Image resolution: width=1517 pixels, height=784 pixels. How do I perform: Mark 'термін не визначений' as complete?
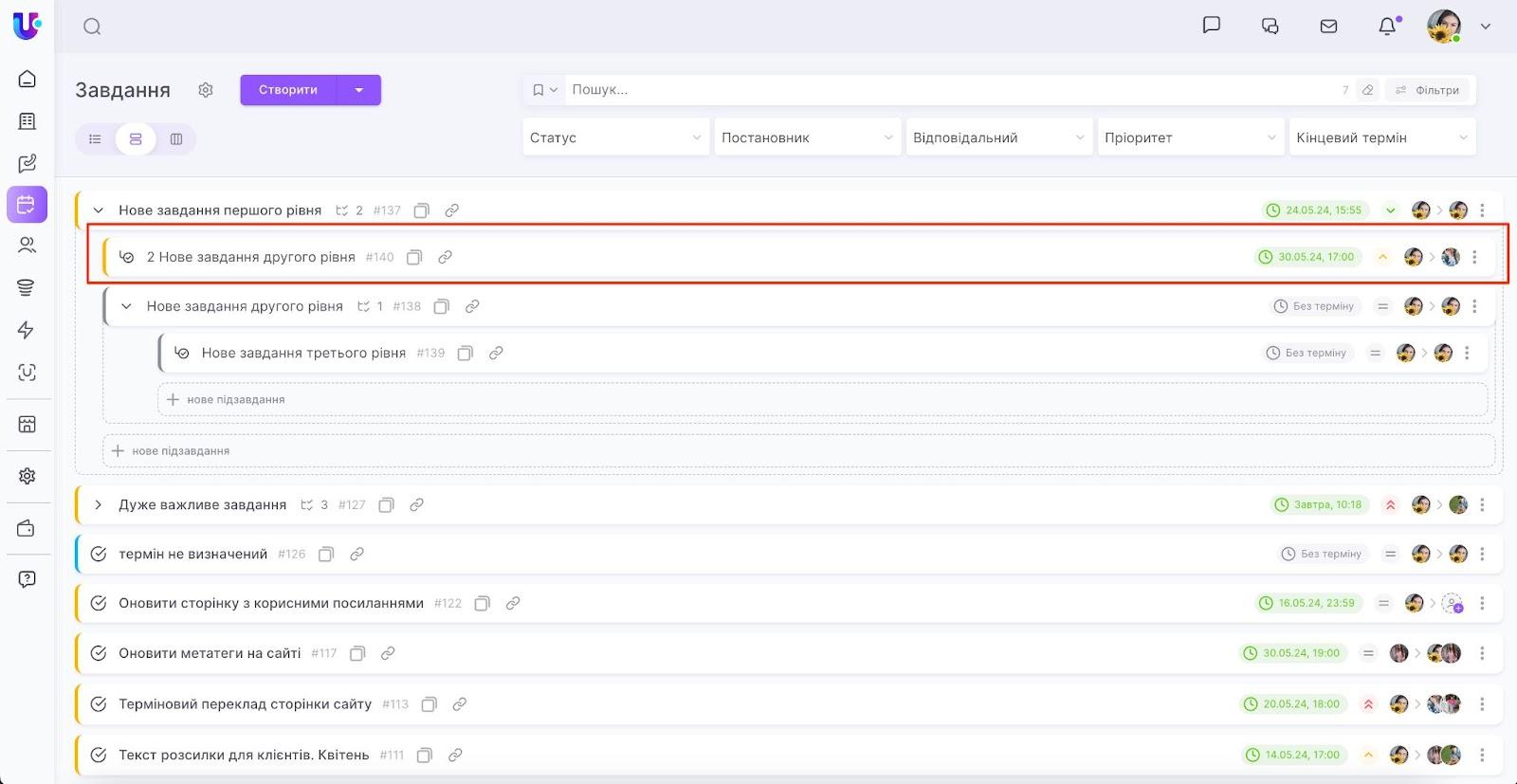click(98, 554)
